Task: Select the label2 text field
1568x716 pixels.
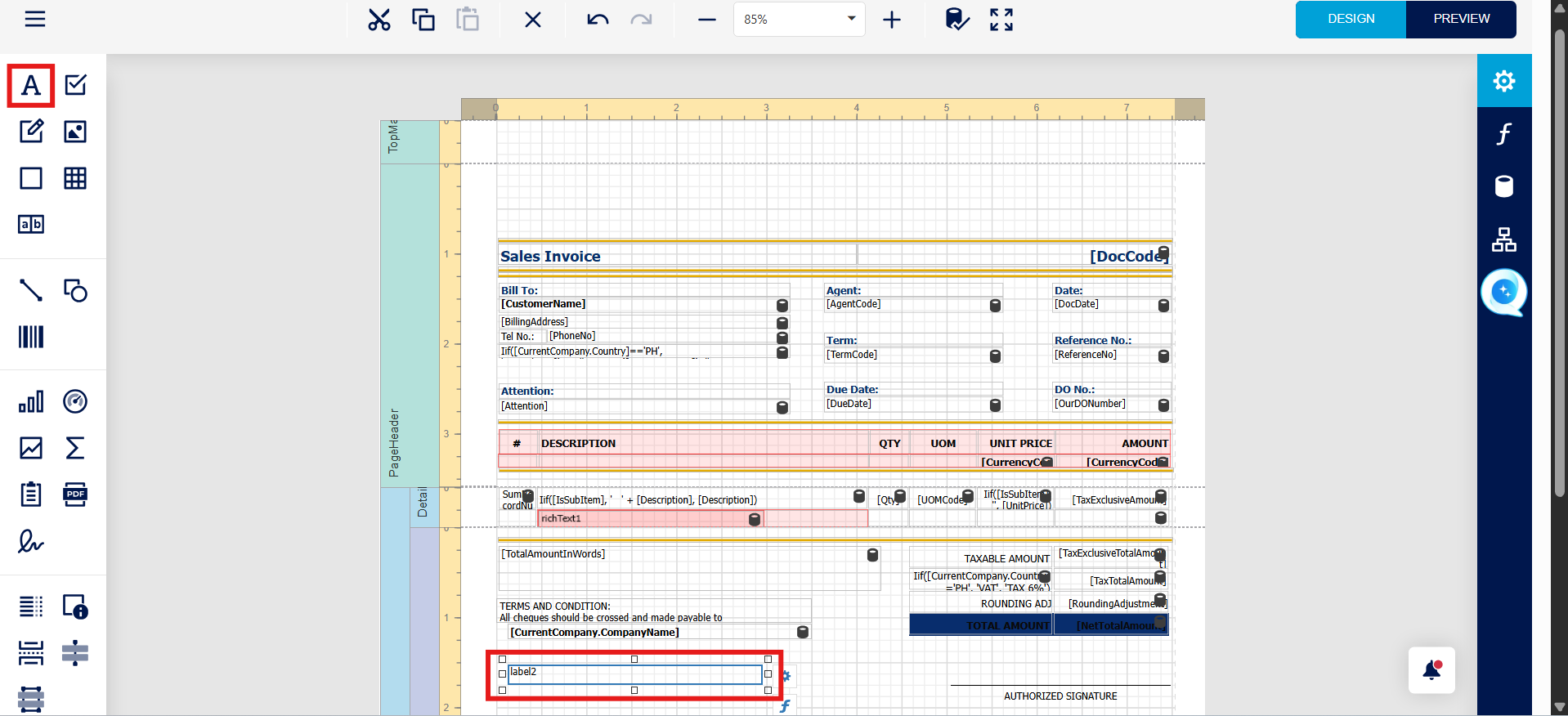Action: click(x=634, y=673)
